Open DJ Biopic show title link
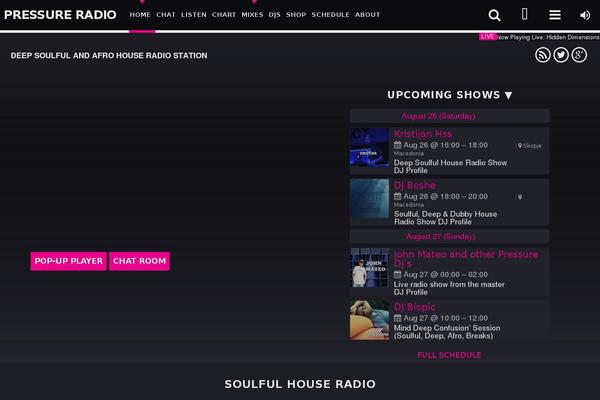Screen dimensions: 600x400 click(x=415, y=307)
